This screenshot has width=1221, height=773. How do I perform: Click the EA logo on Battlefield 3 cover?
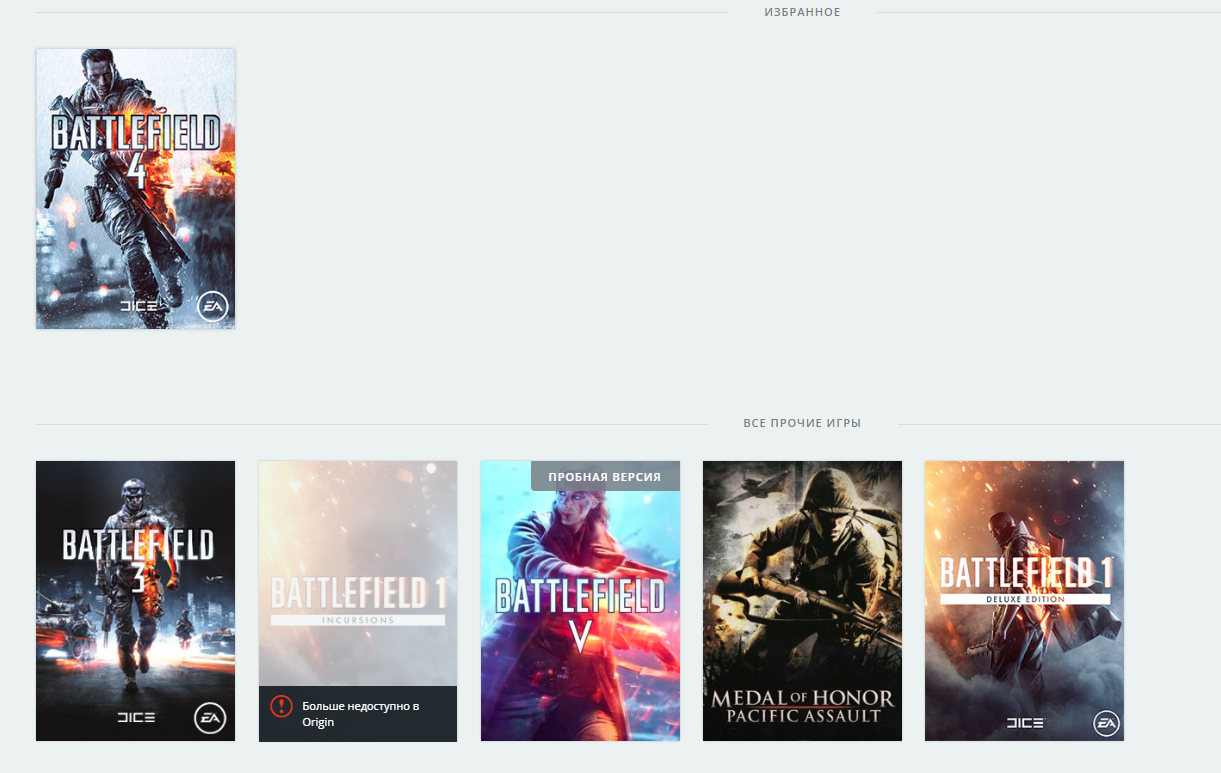coord(211,718)
